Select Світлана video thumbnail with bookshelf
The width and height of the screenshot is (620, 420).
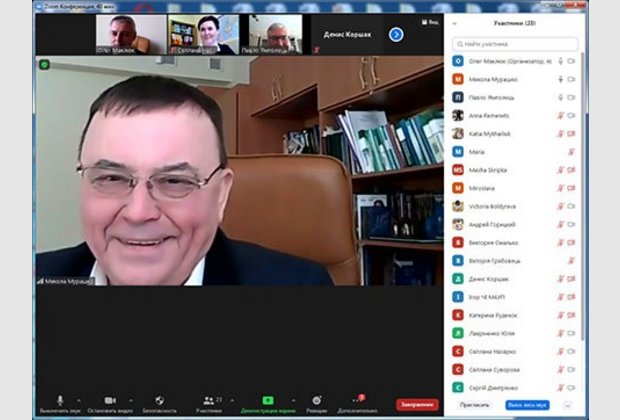(x=203, y=34)
